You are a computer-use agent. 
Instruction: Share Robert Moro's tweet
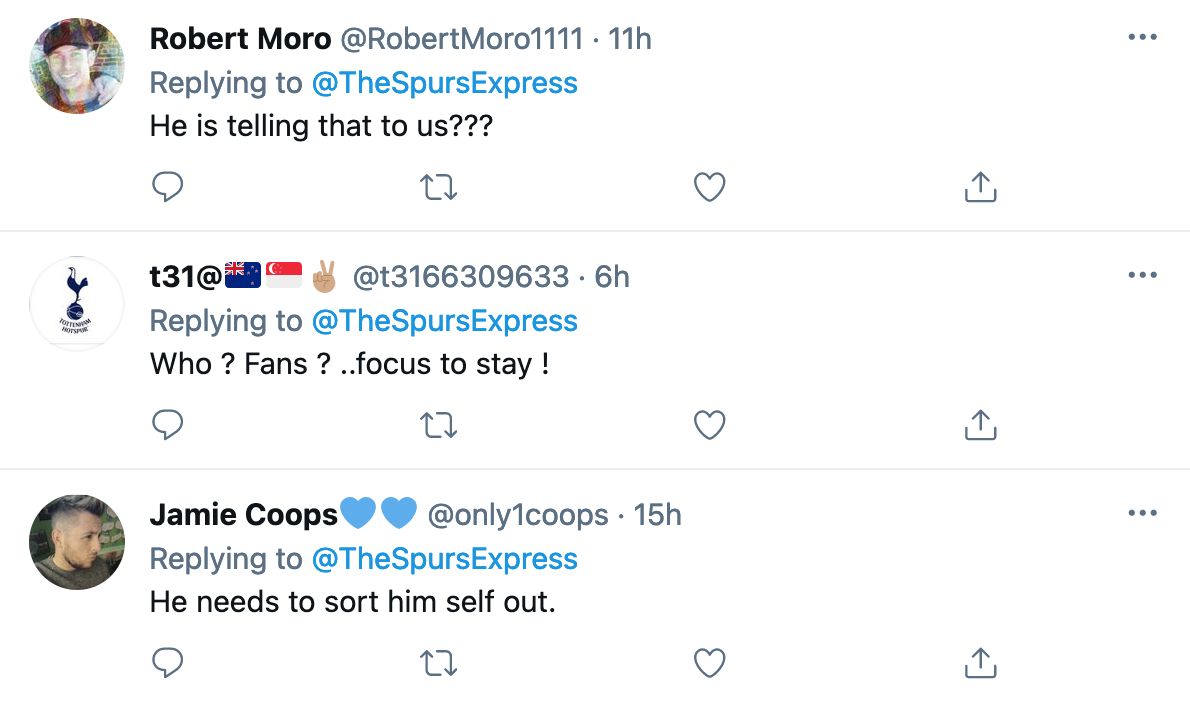click(x=980, y=187)
